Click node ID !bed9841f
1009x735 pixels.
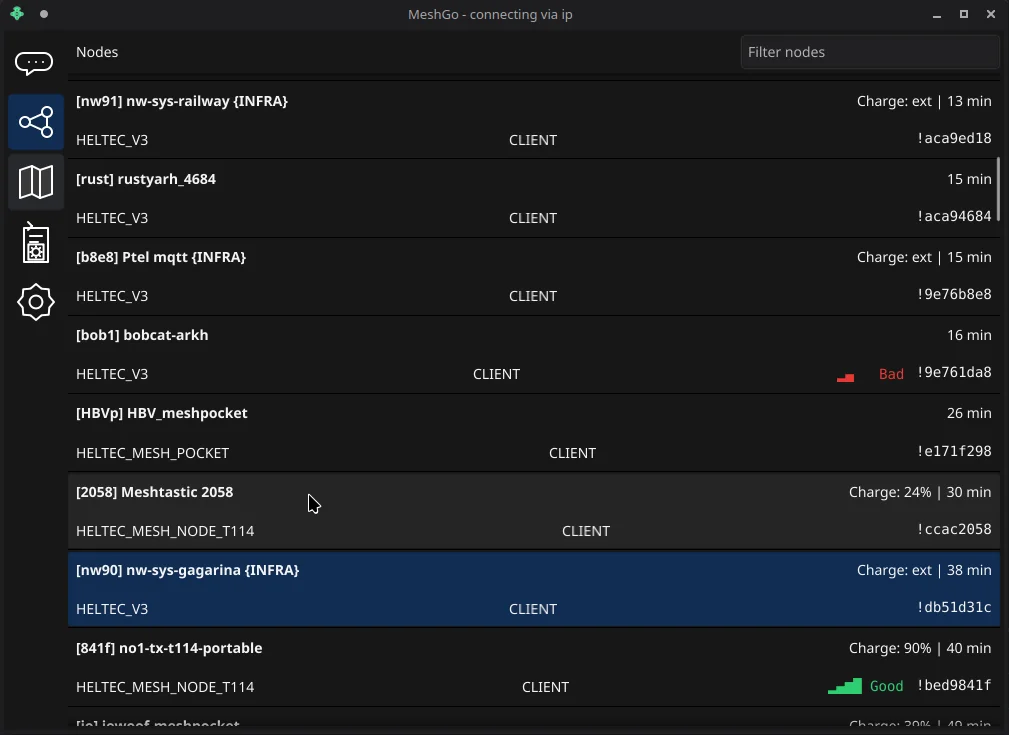(954, 685)
